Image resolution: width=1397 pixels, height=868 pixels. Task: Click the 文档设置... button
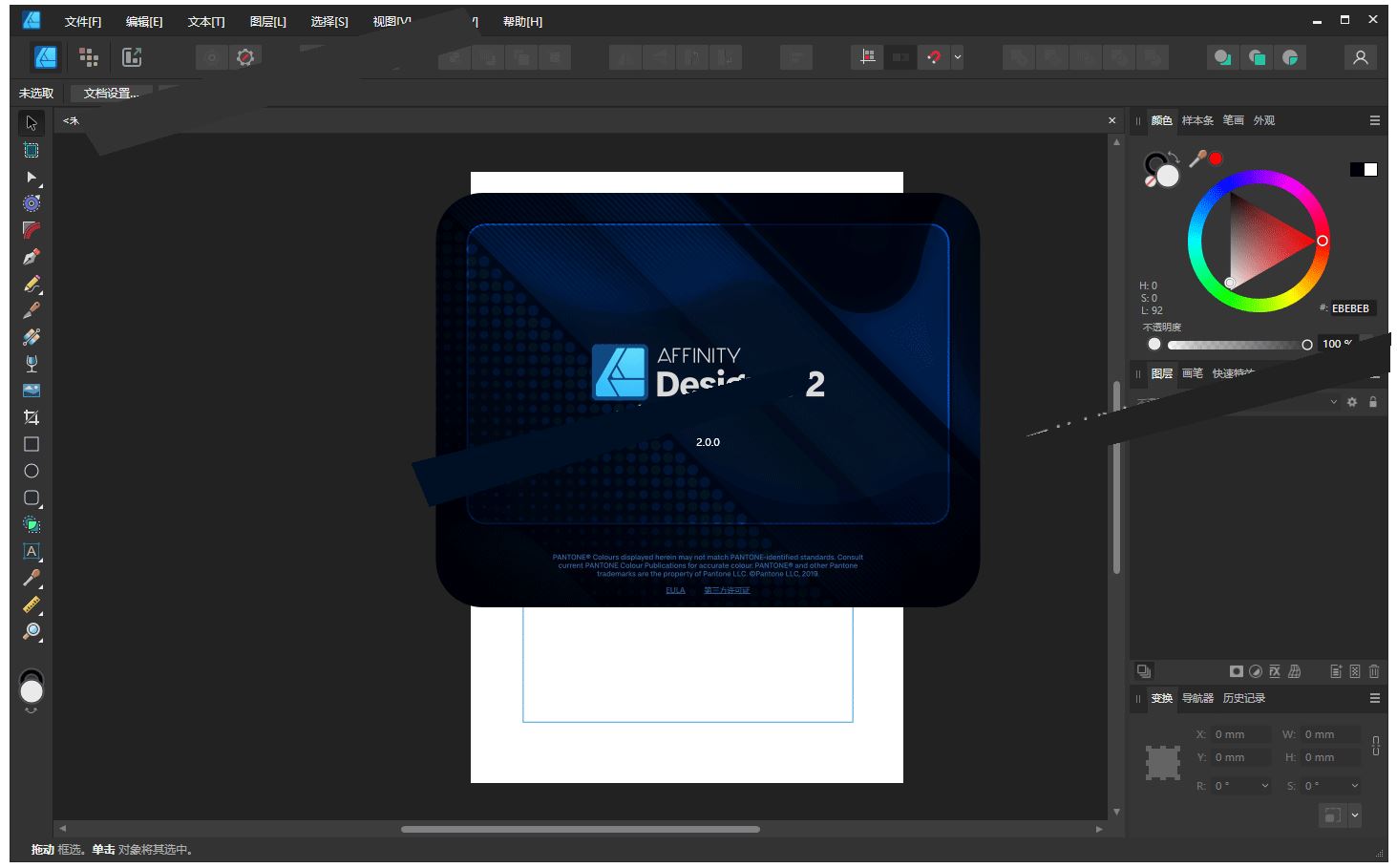[x=111, y=93]
